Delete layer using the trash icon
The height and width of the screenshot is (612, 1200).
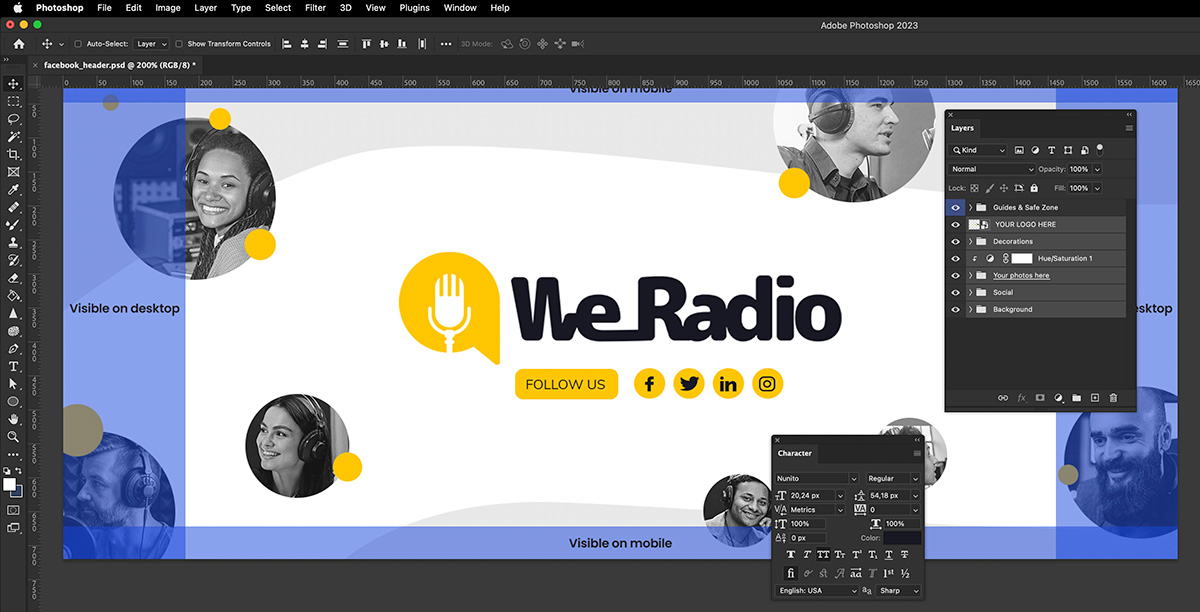click(1113, 398)
